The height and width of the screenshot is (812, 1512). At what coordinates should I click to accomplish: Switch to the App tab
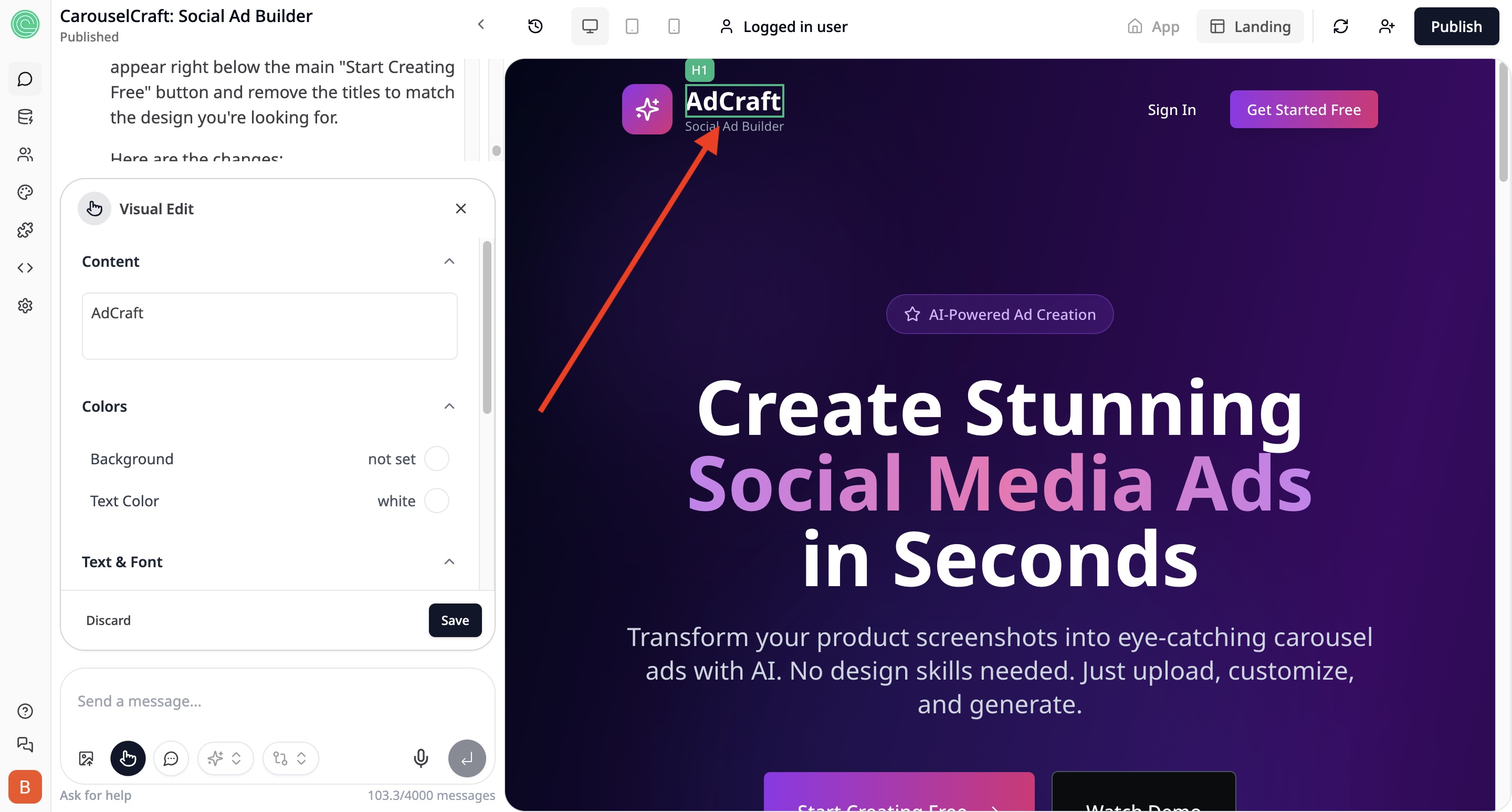[x=1153, y=26]
